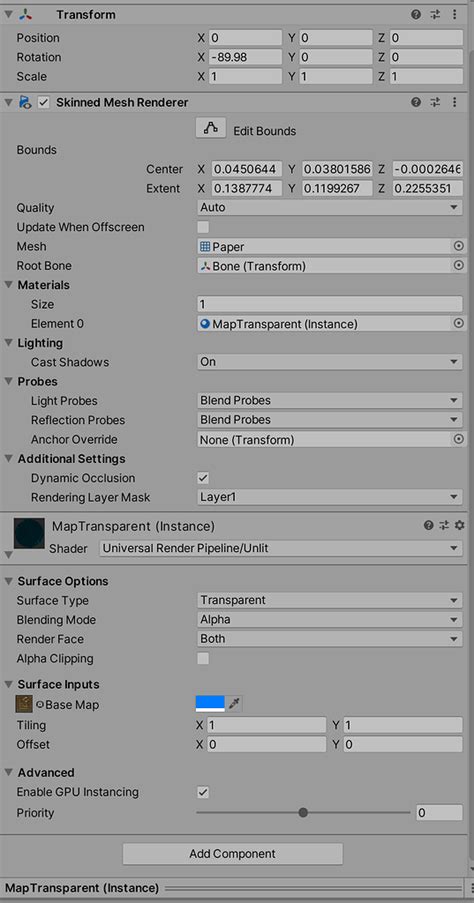Viewport: 474px width, 903px height.
Task: Click the Rotation X field
Action: (x=245, y=57)
